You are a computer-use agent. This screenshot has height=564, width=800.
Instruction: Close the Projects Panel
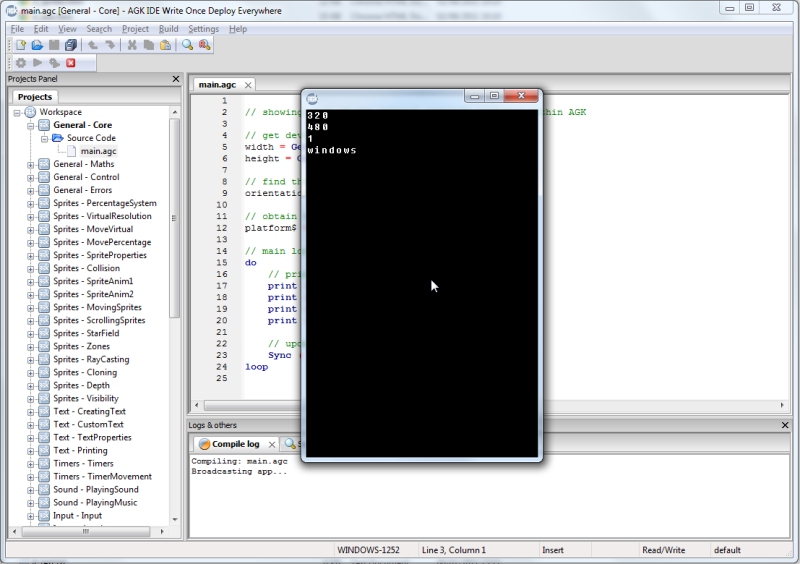[176, 79]
